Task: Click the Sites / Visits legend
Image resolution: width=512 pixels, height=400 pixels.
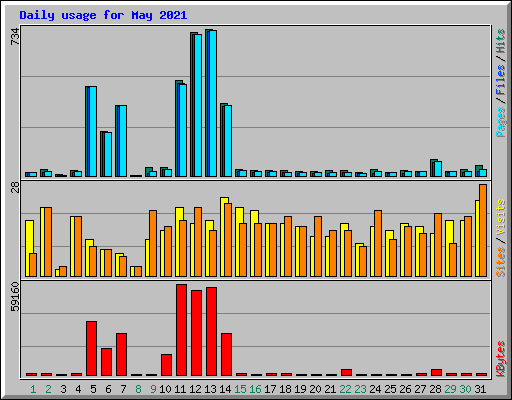Action: pos(500,238)
